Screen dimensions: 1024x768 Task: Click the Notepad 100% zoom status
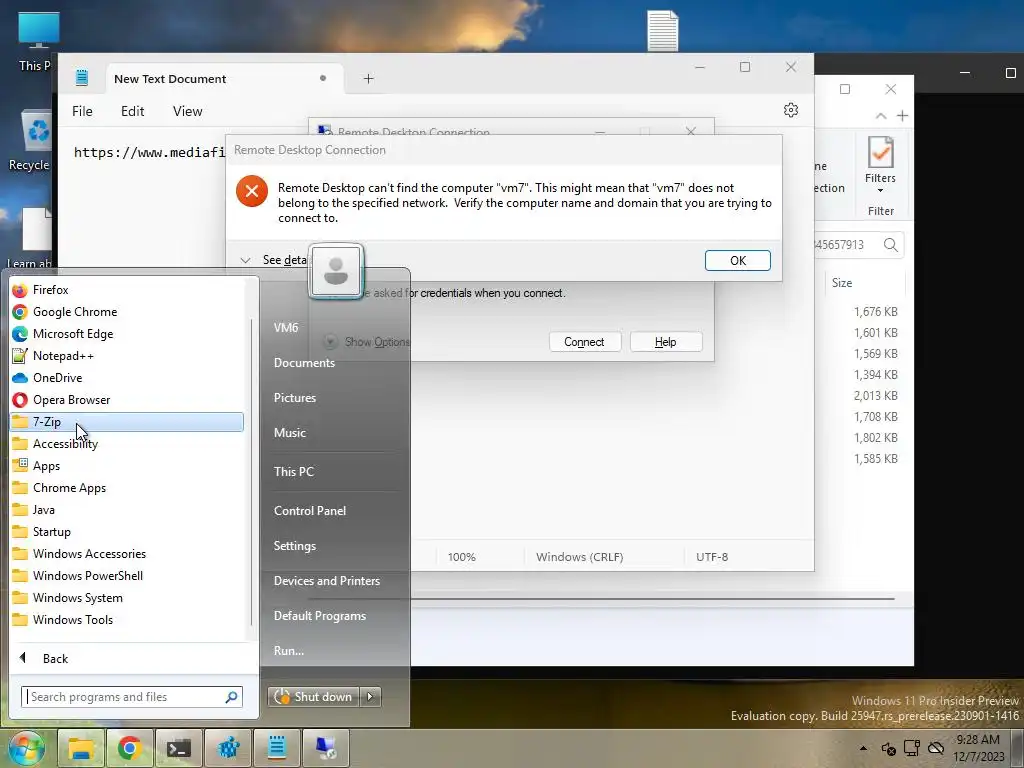click(462, 557)
